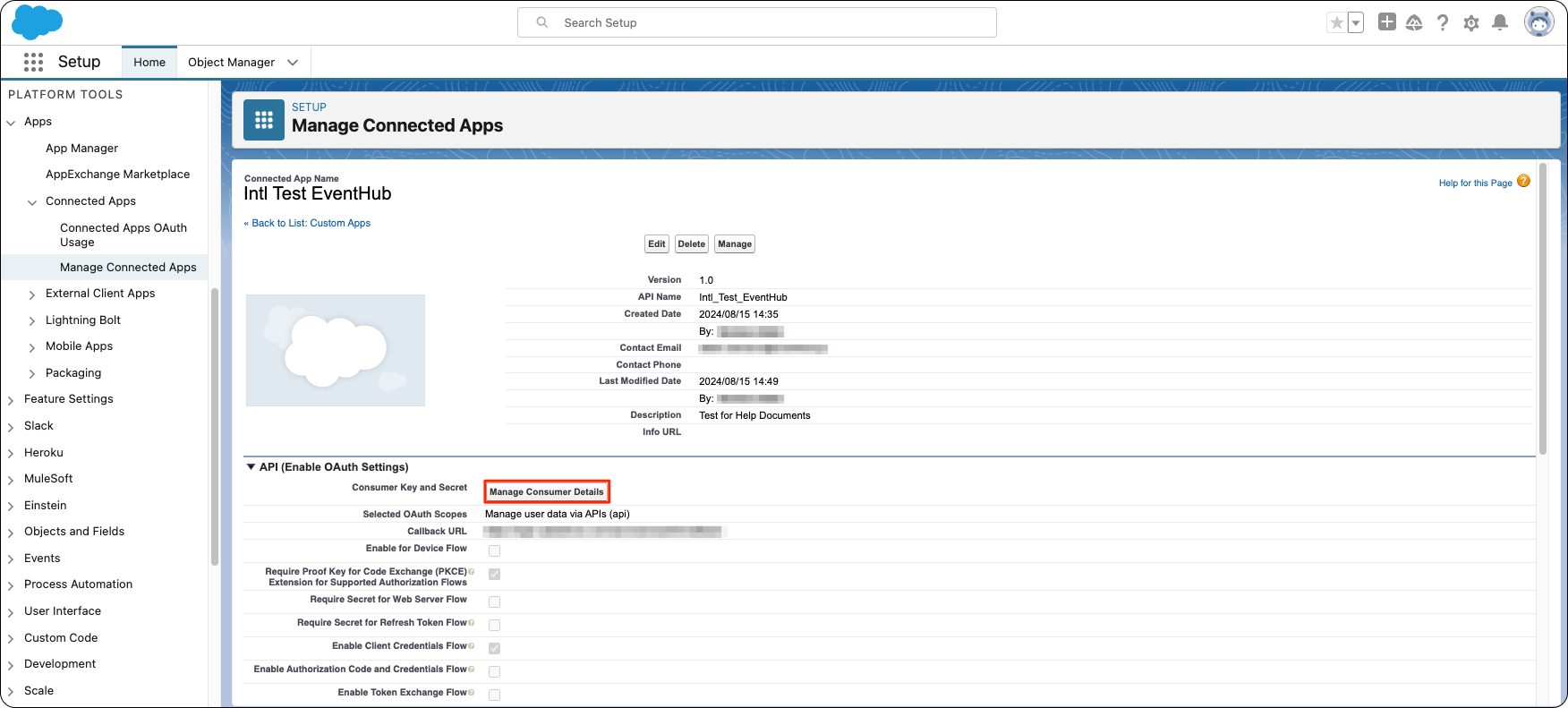Expand External Client Apps

32,294
